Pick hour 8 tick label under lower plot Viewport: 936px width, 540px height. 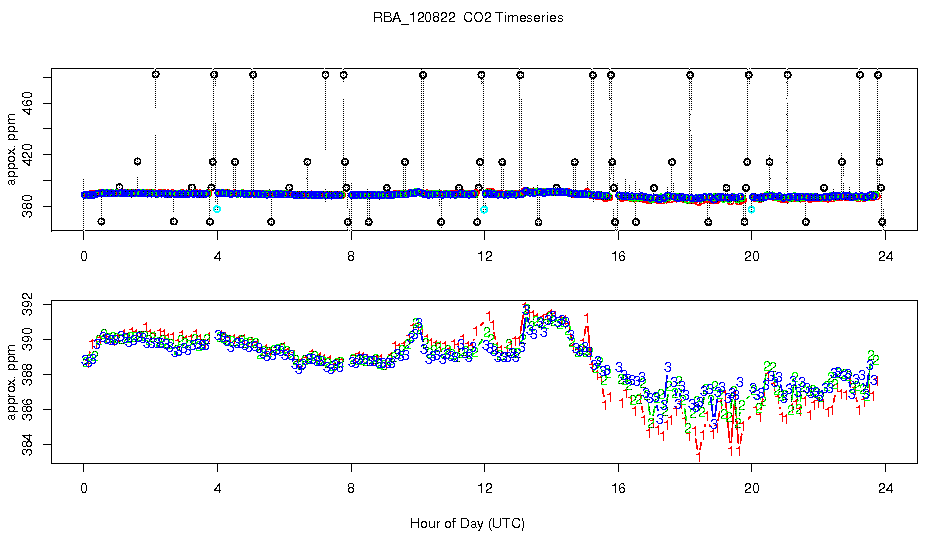click(x=351, y=489)
